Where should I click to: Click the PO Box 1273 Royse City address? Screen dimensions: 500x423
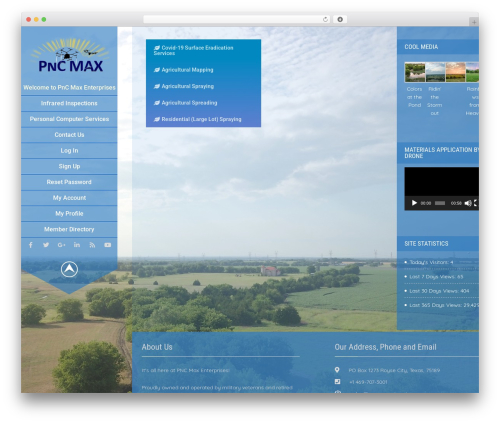click(394, 370)
